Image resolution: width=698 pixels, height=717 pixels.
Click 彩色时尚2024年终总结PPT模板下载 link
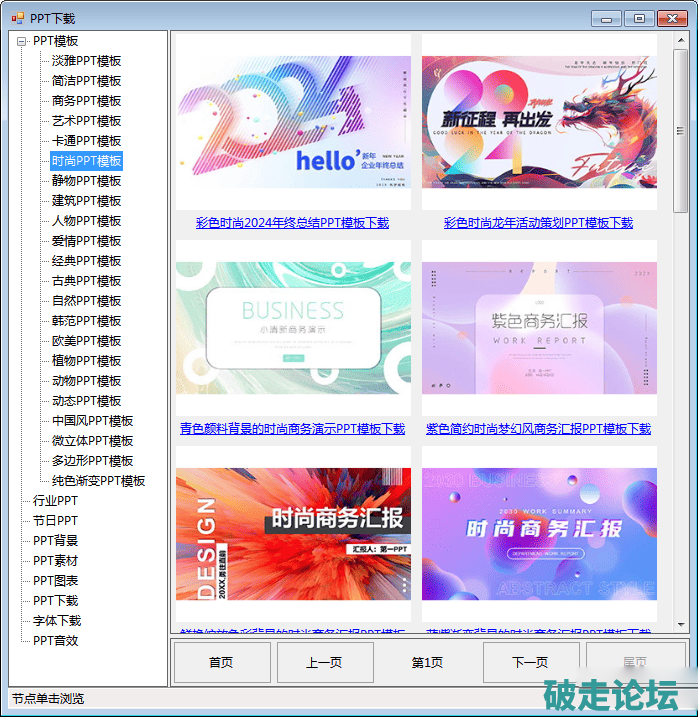click(x=292, y=223)
